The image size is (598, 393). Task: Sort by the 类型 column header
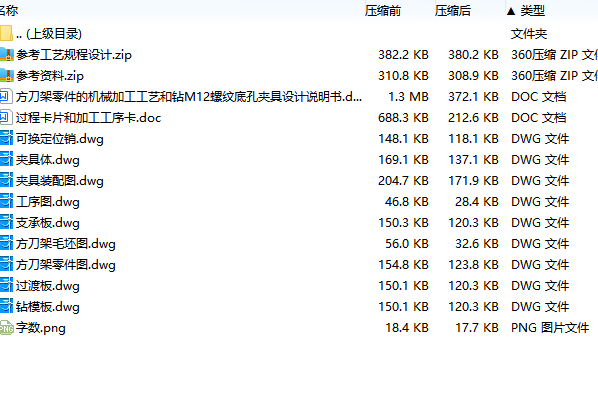532,11
